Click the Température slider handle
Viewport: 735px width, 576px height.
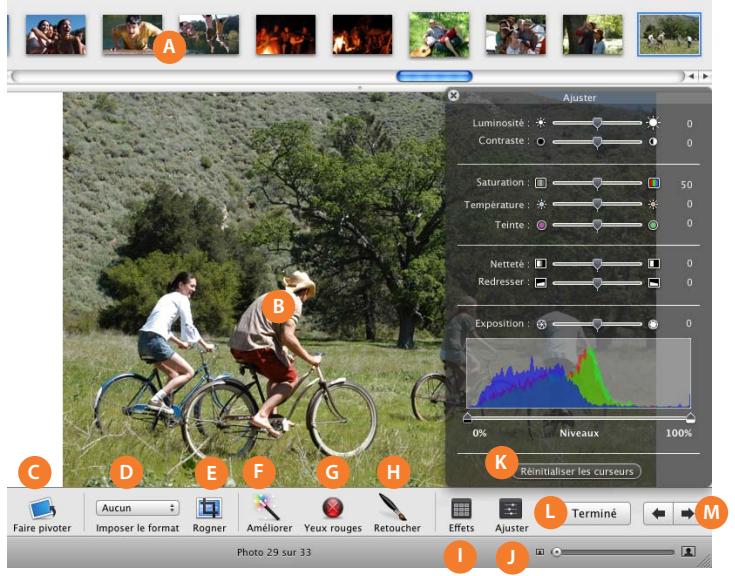coord(597,204)
